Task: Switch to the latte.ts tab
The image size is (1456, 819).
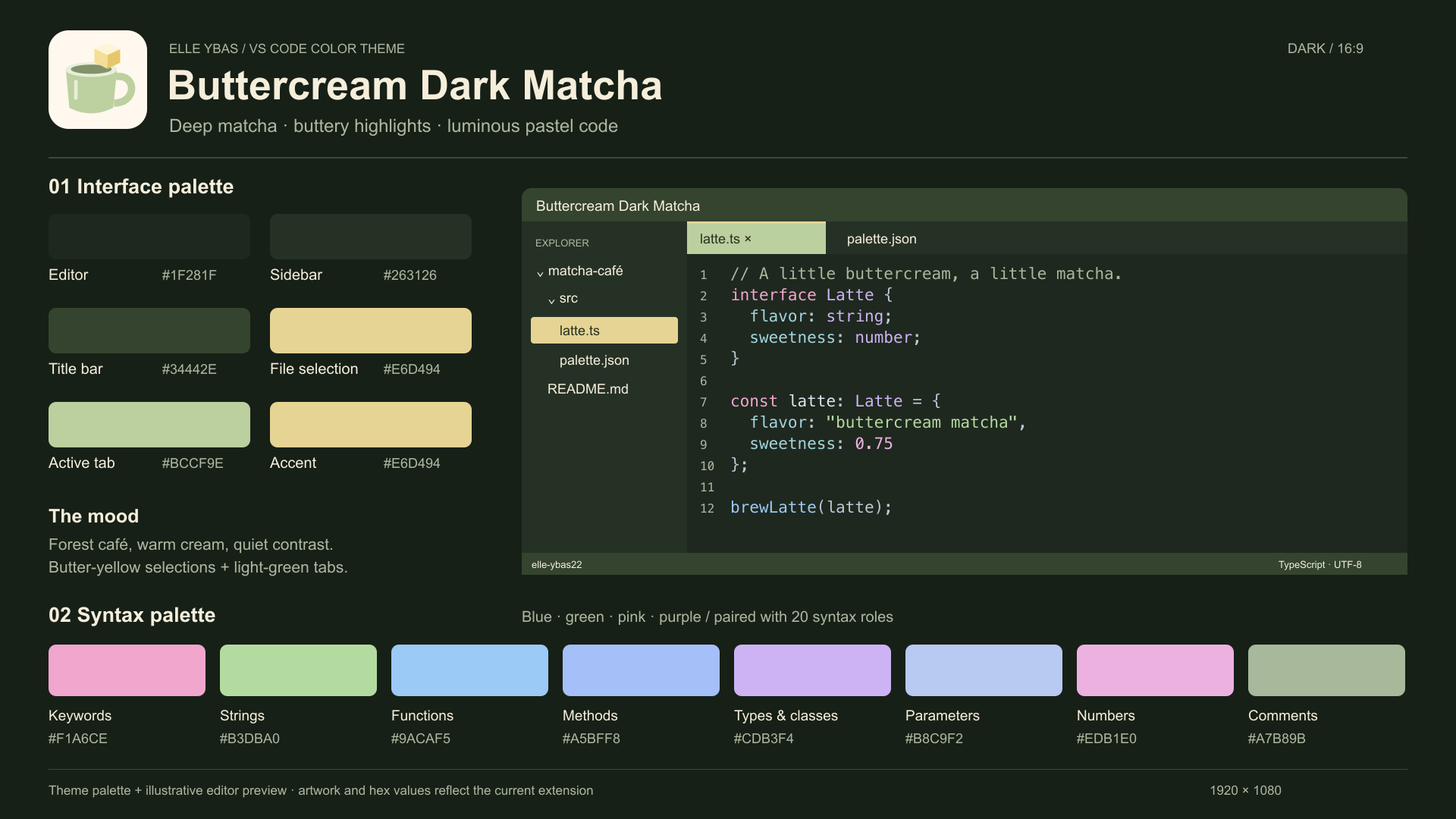Action: (x=756, y=238)
